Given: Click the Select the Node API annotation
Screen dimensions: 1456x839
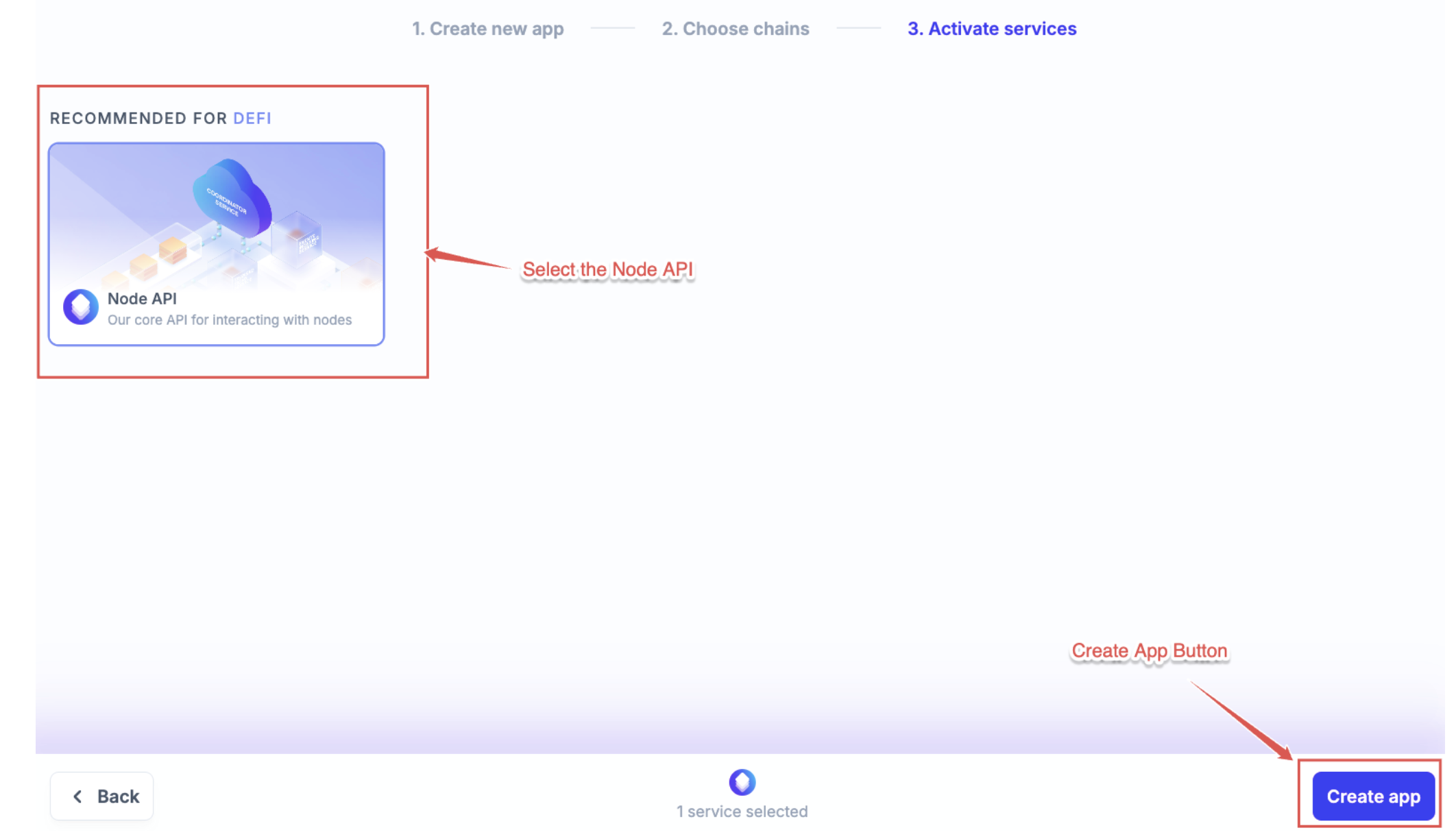Looking at the screenshot, I should tap(607, 269).
